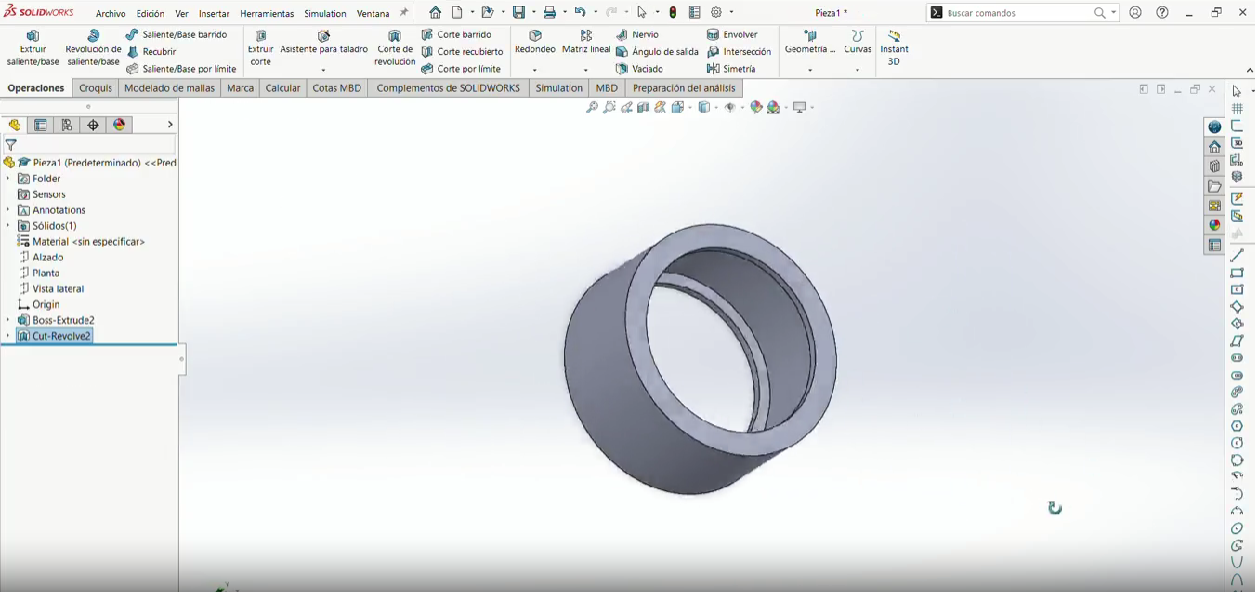Select the Vaciado shell tool

click(639, 69)
